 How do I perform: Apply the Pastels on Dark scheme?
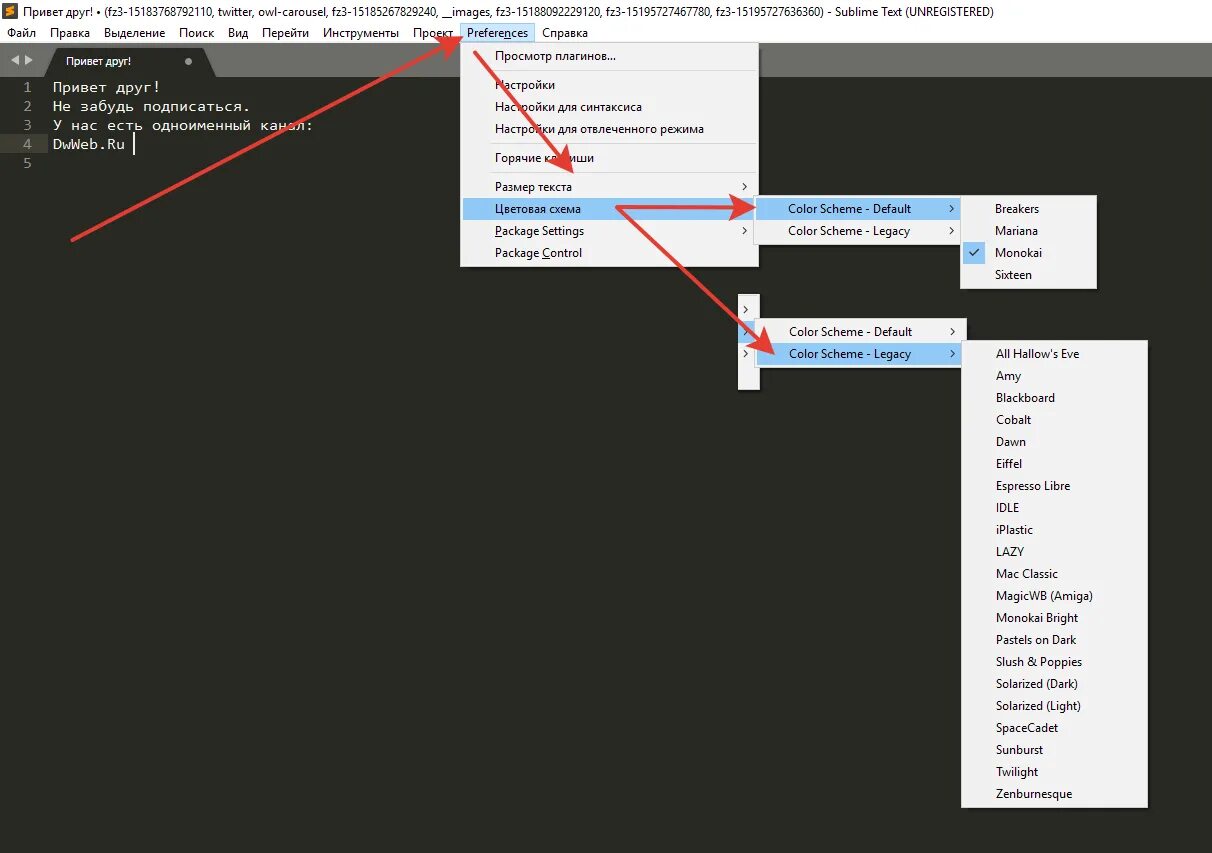tap(1054, 640)
